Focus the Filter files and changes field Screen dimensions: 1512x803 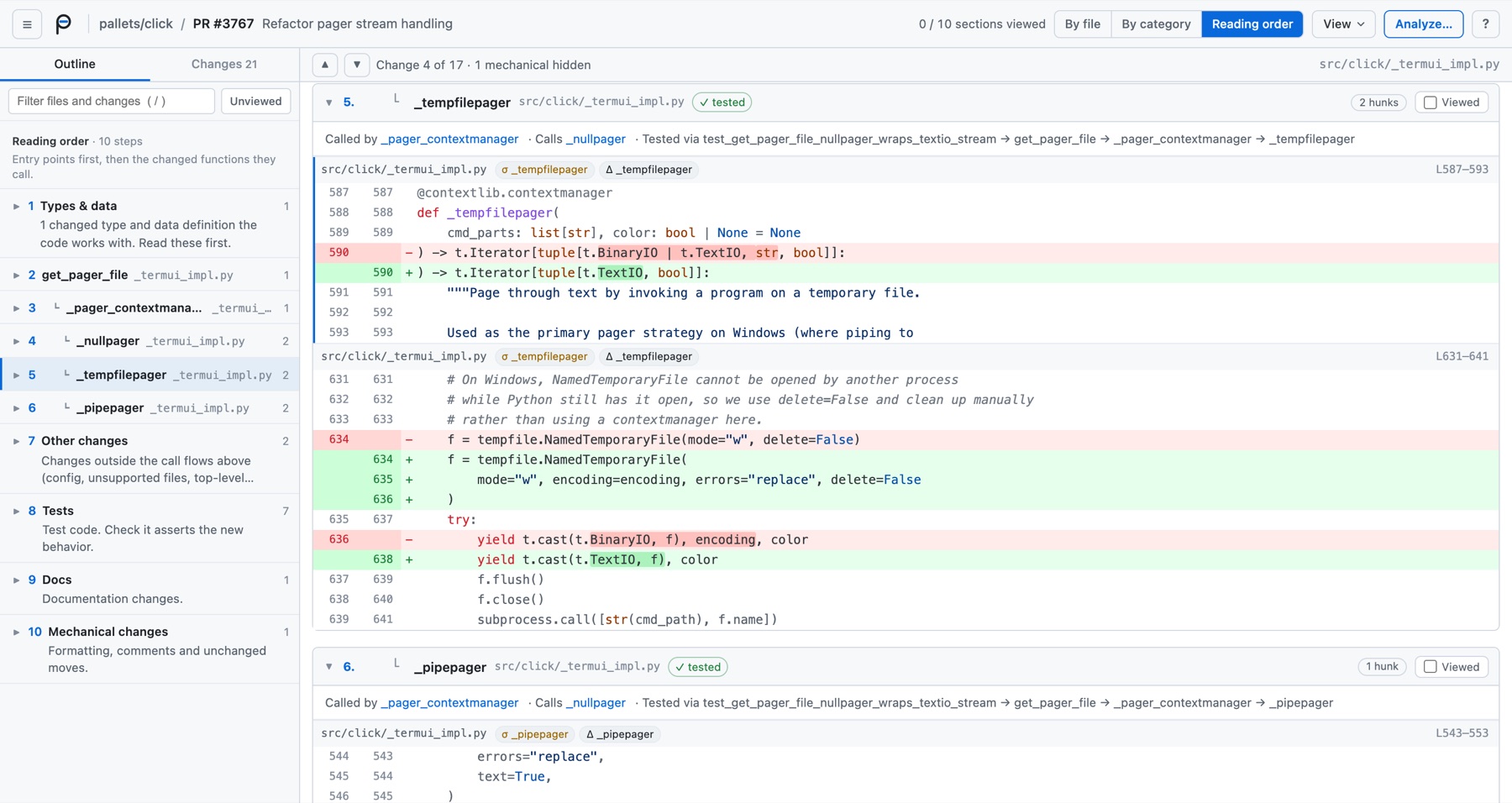111,101
